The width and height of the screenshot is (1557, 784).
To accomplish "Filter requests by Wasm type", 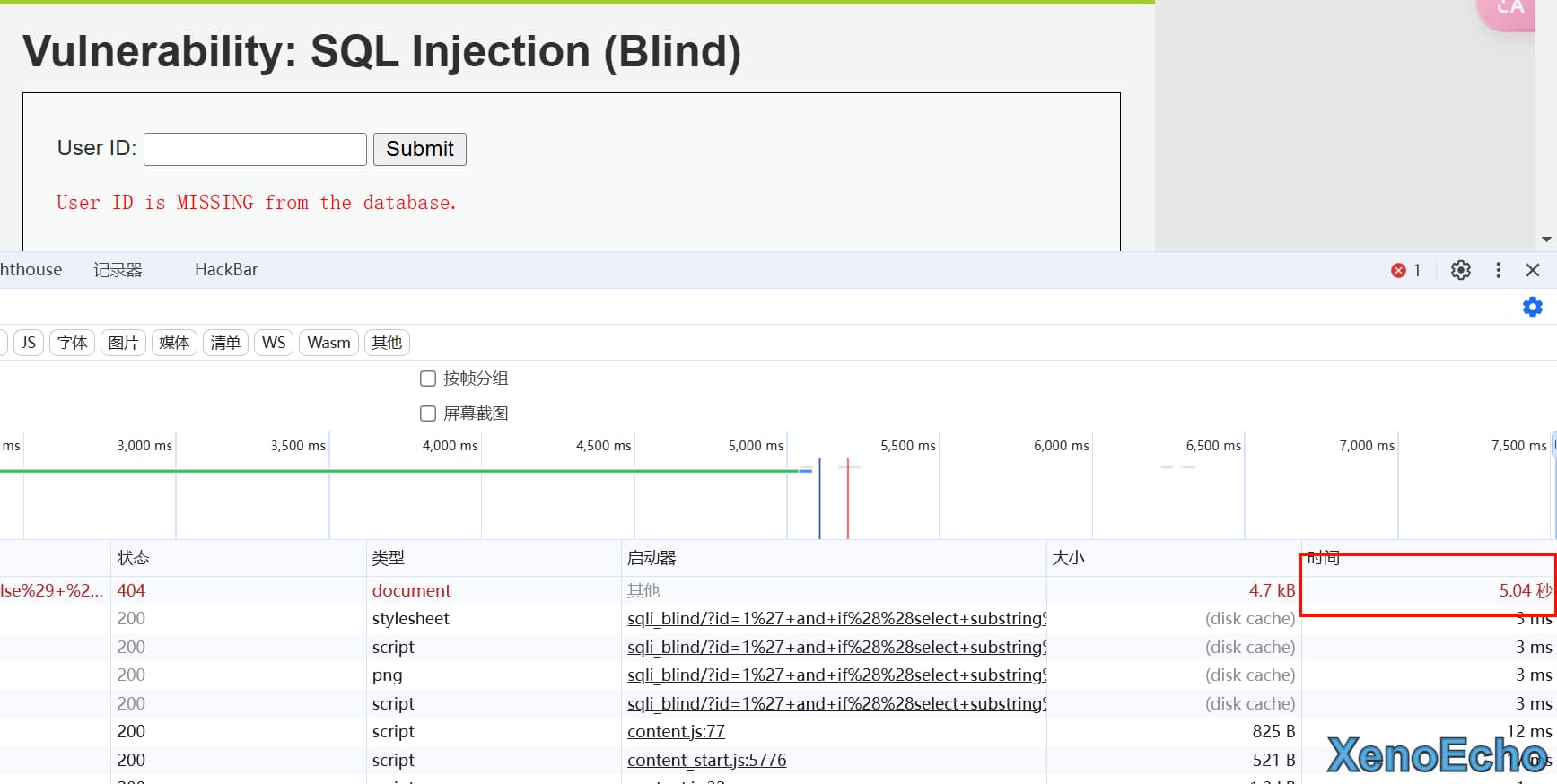I will [328, 343].
